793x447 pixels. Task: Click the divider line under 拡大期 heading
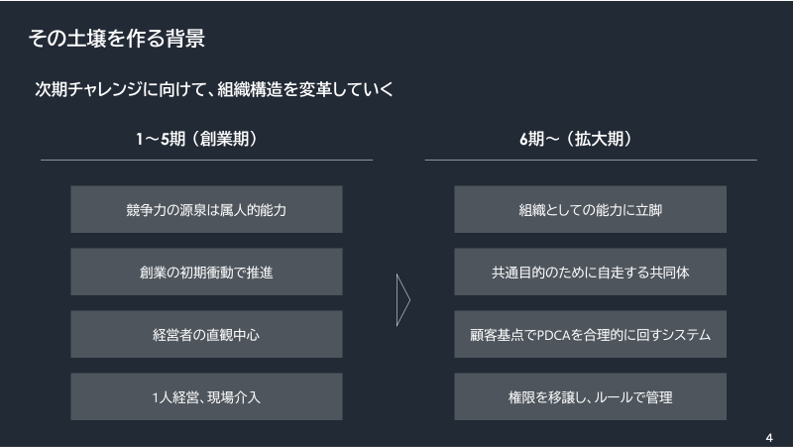coord(591,160)
